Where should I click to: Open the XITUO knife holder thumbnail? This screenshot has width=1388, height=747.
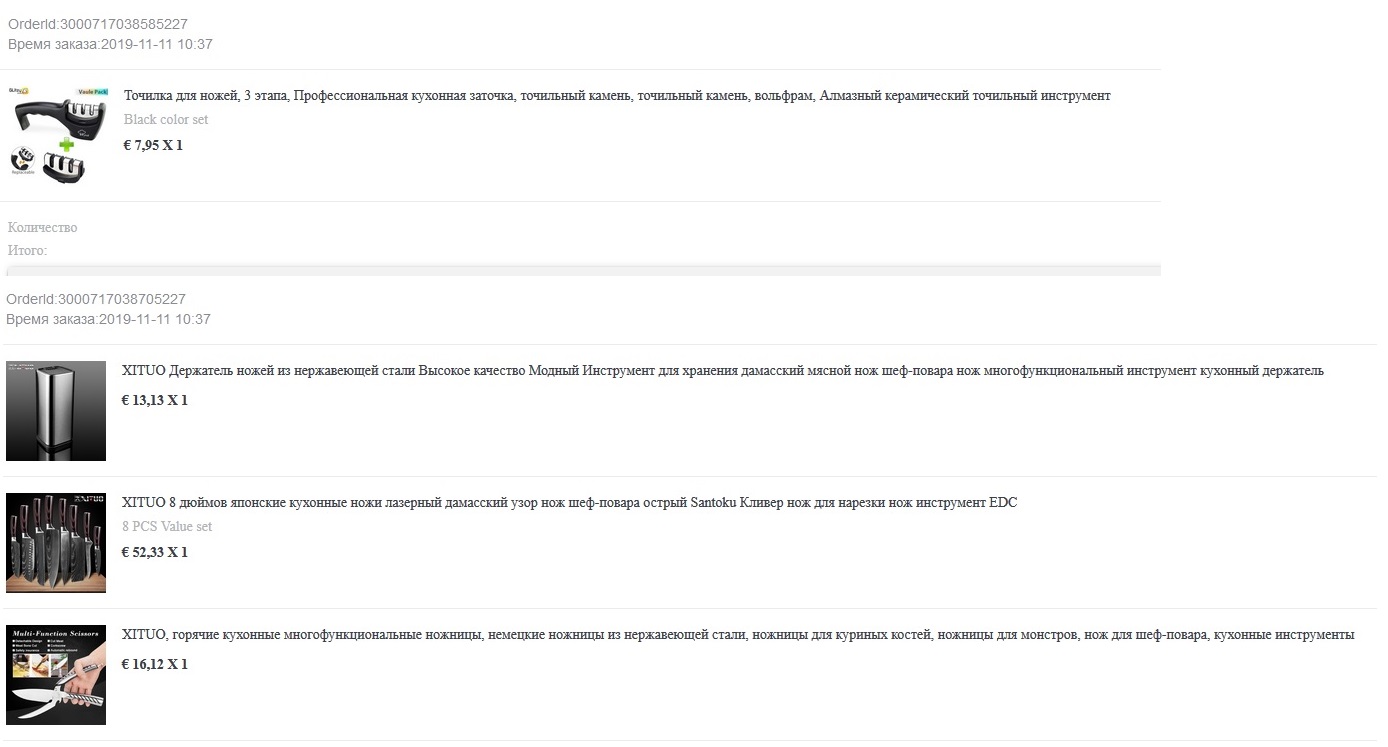pyautogui.click(x=56, y=411)
